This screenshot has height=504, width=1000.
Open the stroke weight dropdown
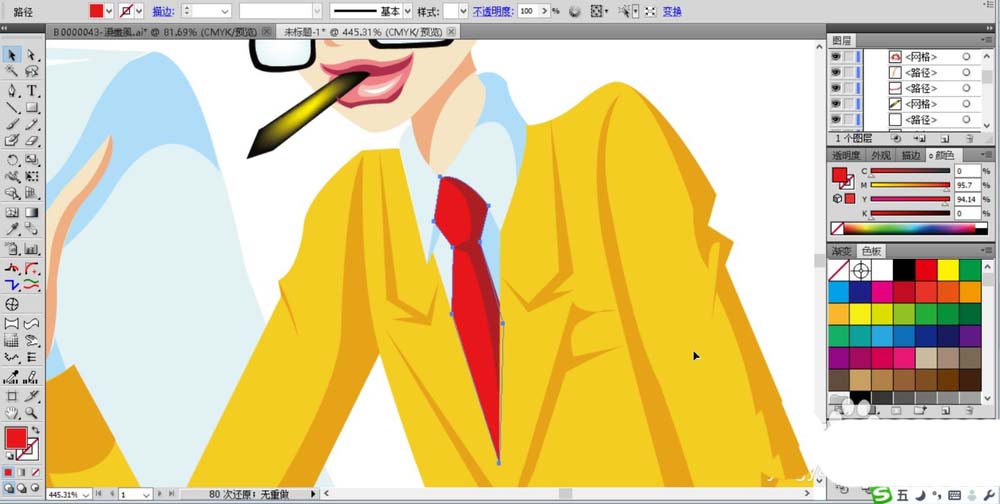pos(225,11)
